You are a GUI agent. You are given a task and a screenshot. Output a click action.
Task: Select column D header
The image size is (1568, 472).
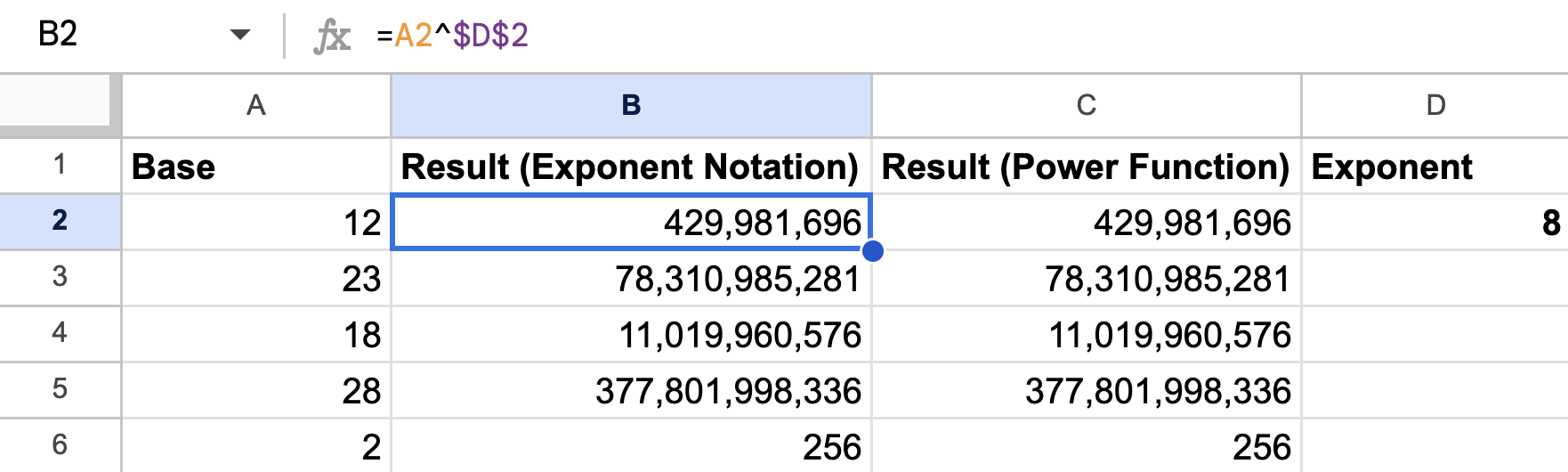(1435, 105)
